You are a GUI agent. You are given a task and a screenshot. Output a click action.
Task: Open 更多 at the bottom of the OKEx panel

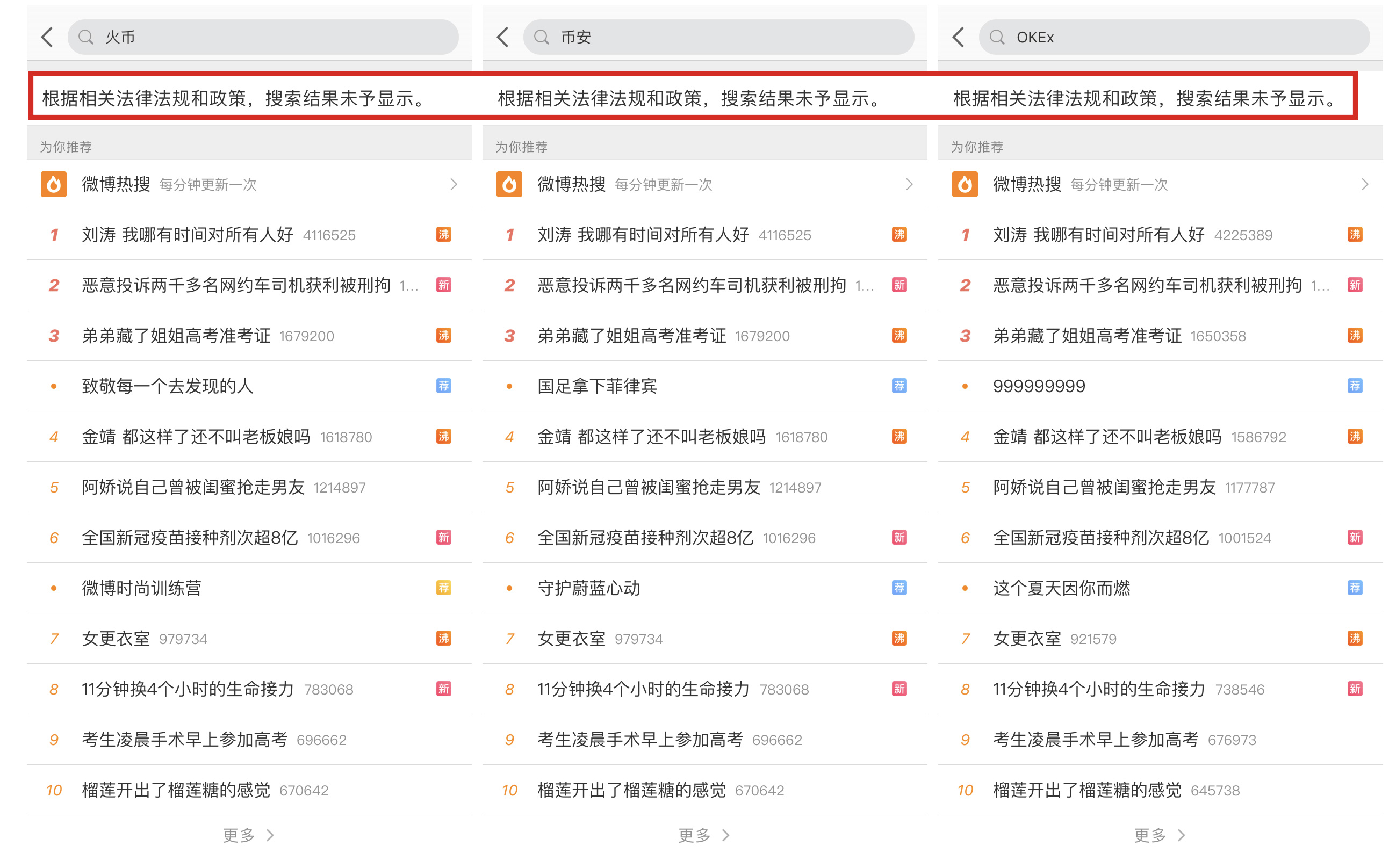point(1160,835)
